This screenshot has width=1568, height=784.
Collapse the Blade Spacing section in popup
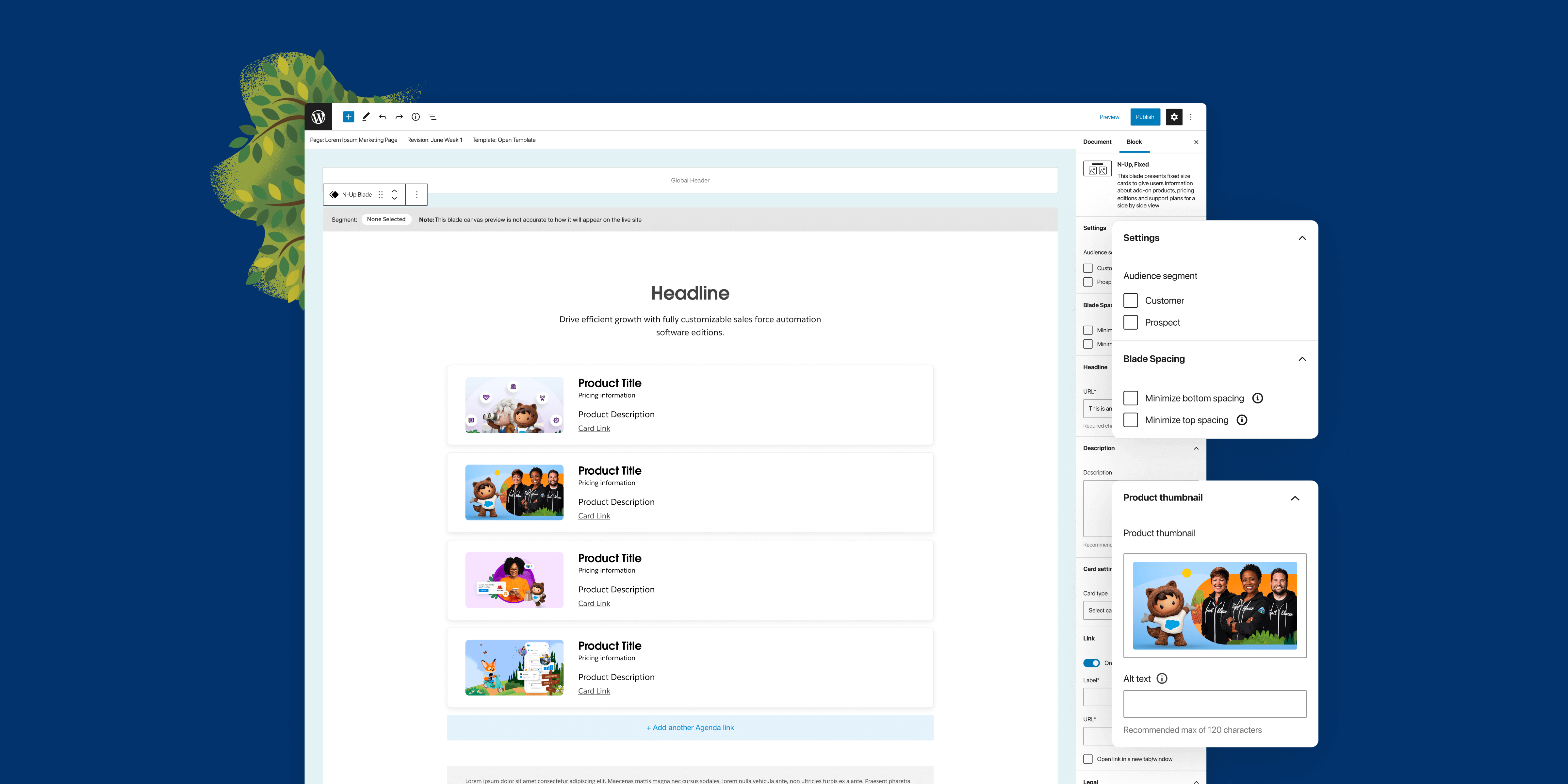click(1302, 359)
